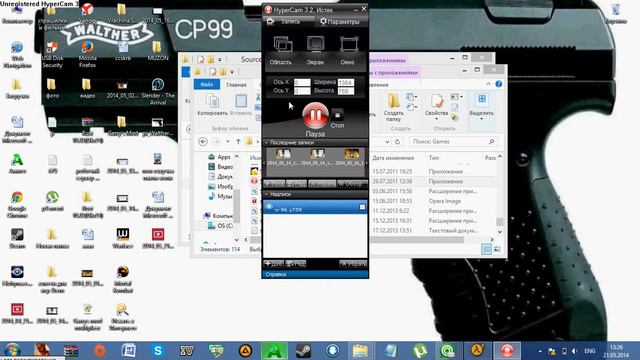640x360 pixels.
Task: Select the Окно capture mode in HyperCam
Action: (348, 50)
